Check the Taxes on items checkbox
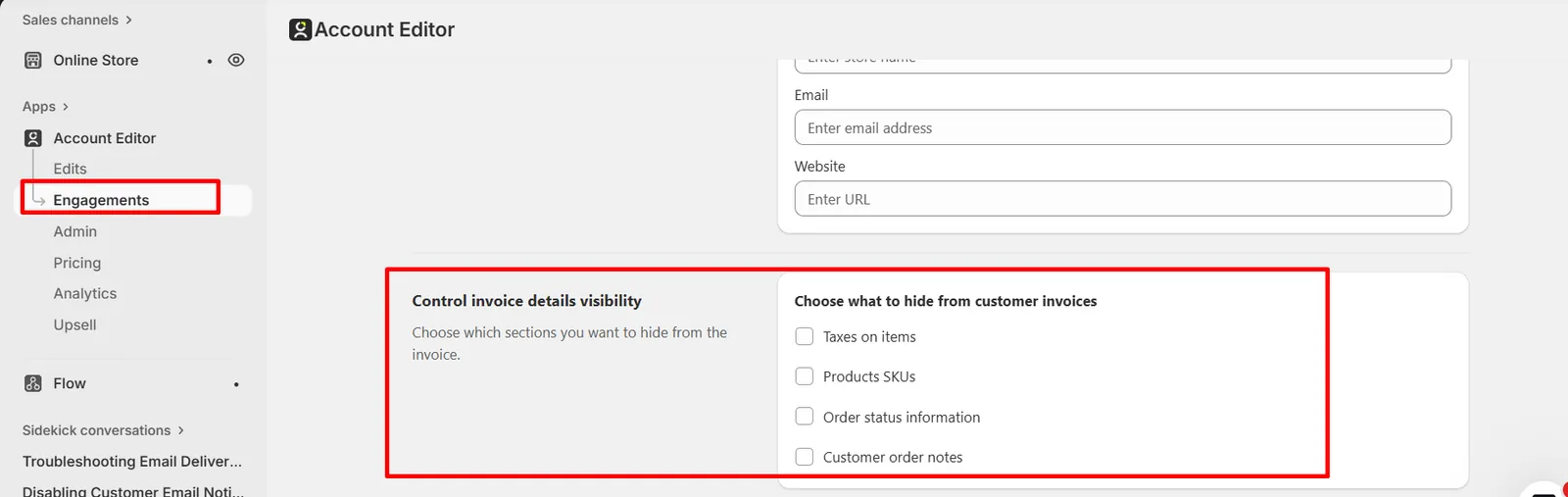Image resolution: width=1568 pixels, height=497 pixels. pyautogui.click(x=805, y=336)
